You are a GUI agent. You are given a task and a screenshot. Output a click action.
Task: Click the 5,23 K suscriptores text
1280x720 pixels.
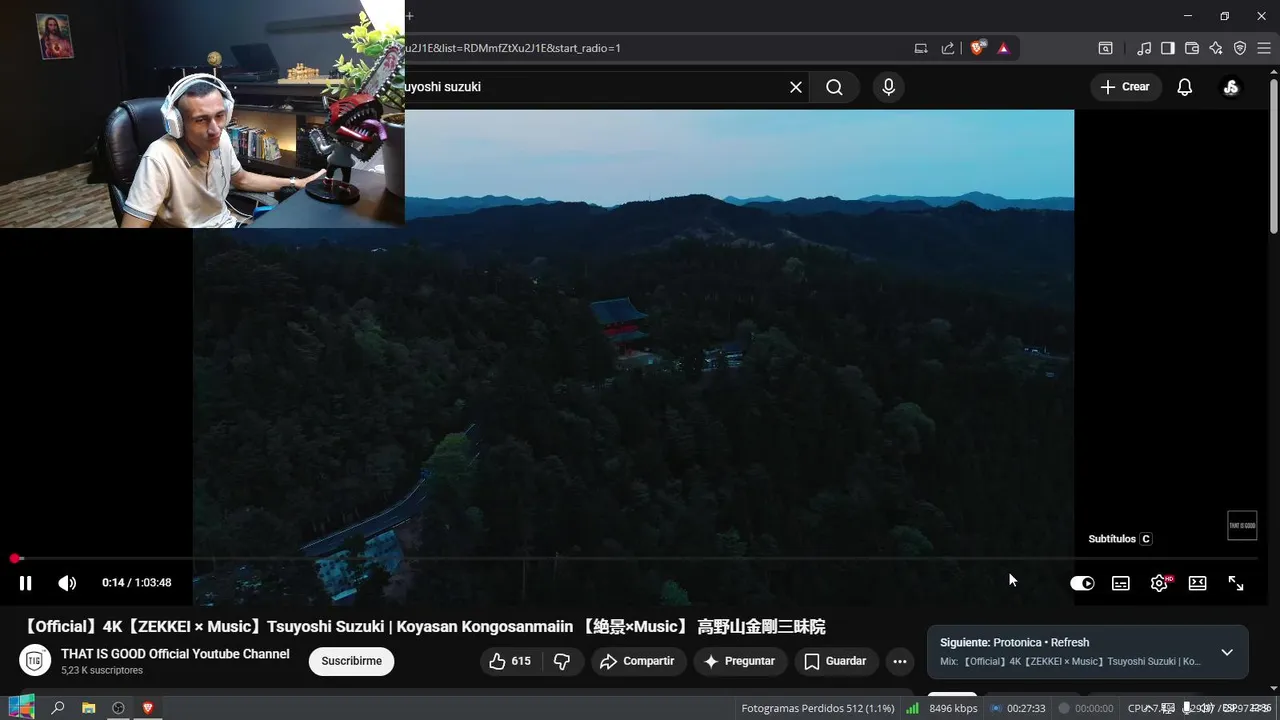click(102, 670)
